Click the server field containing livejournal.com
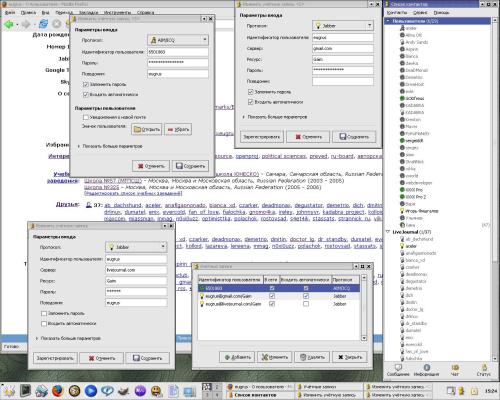The image size is (500, 400). 136,270
